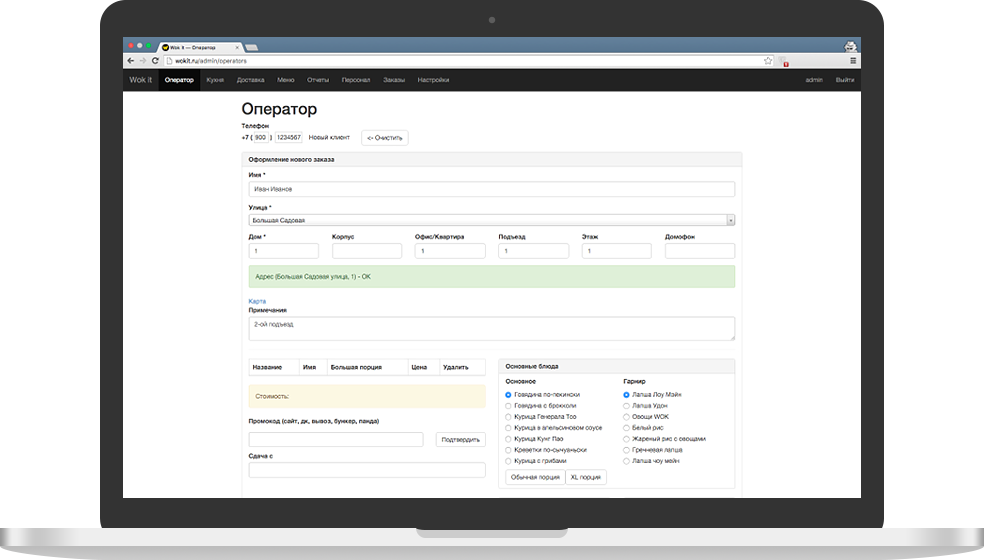Select Говядина с брокколи main dish
This screenshot has height=560, width=984.
(508, 406)
